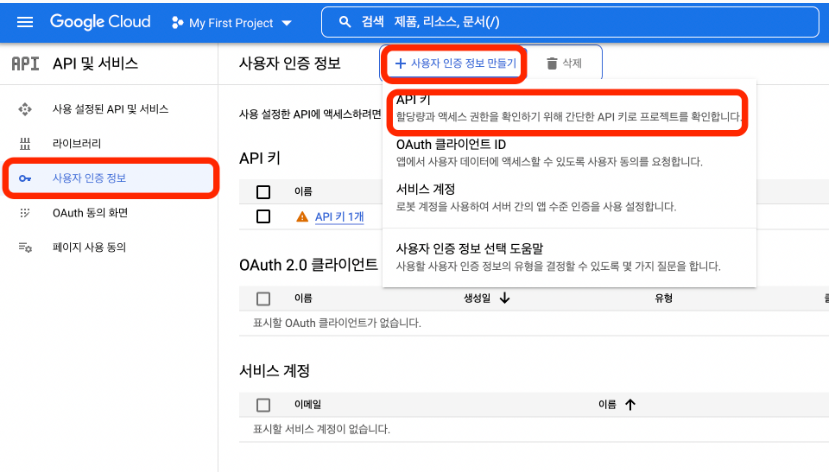Click the Library sidebar icon
The height and width of the screenshot is (472, 829).
tap(25, 144)
